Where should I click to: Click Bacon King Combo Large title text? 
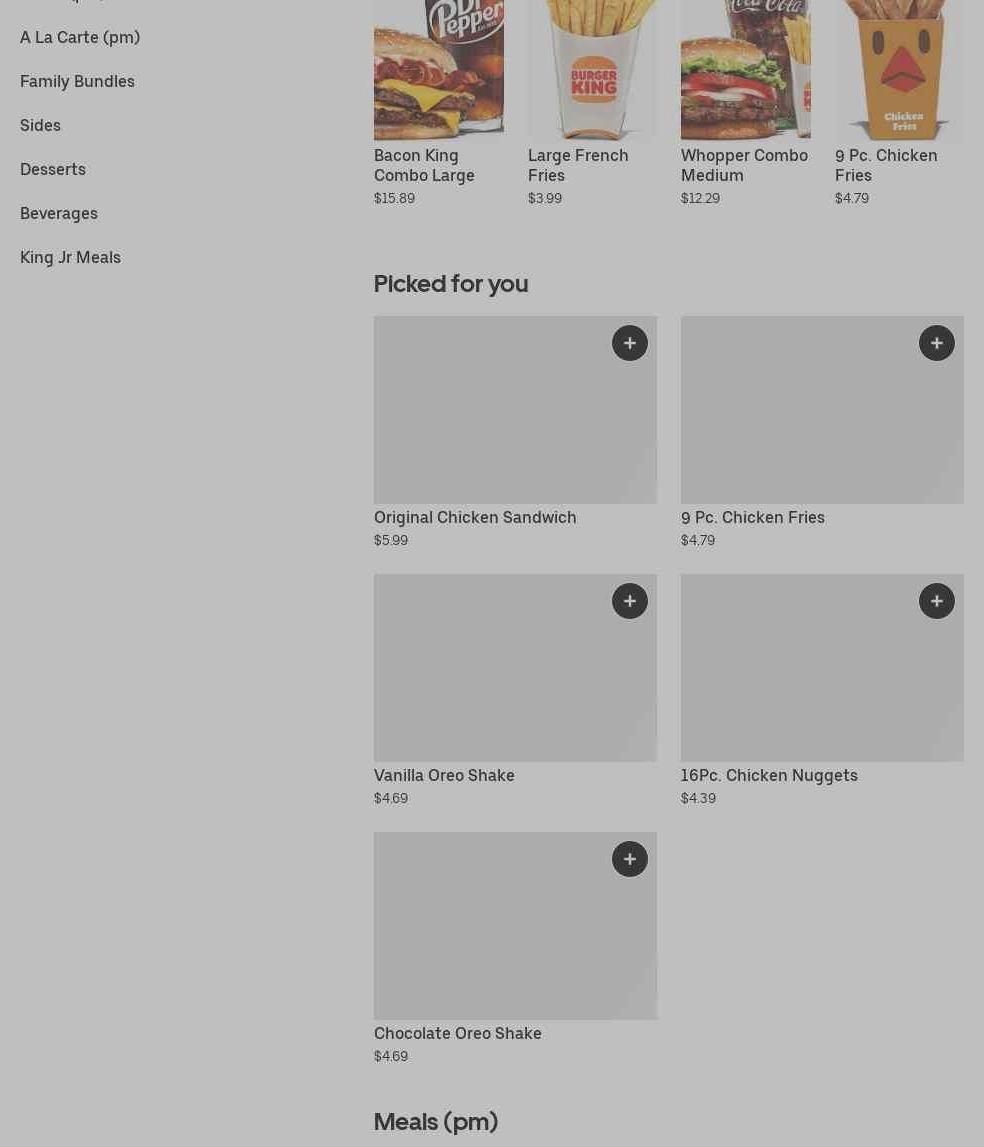[x=424, y=165]
